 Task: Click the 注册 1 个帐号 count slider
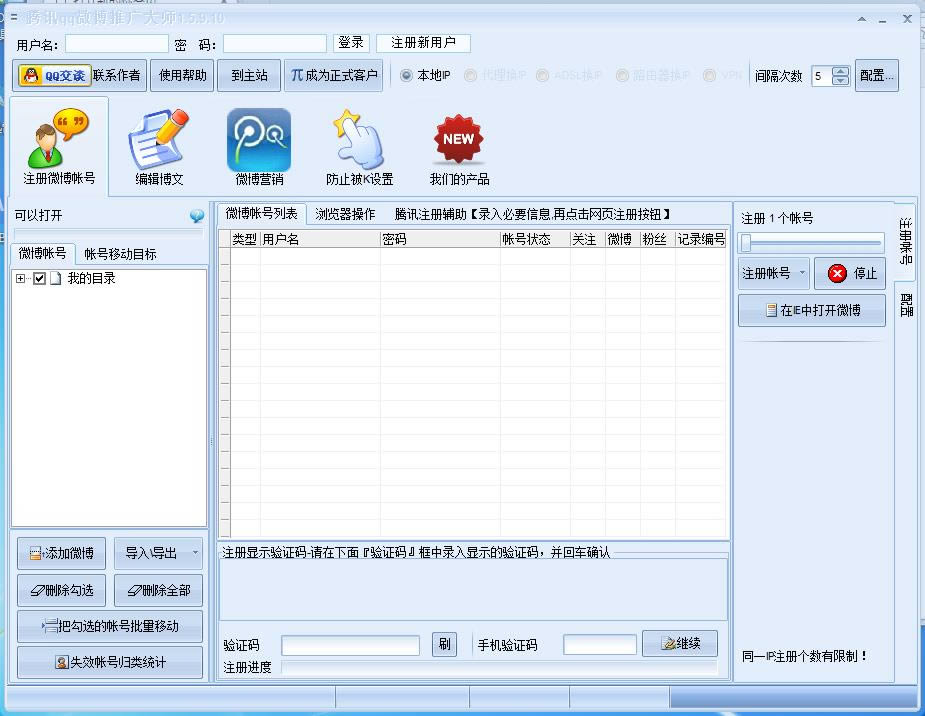pos(812,242)
